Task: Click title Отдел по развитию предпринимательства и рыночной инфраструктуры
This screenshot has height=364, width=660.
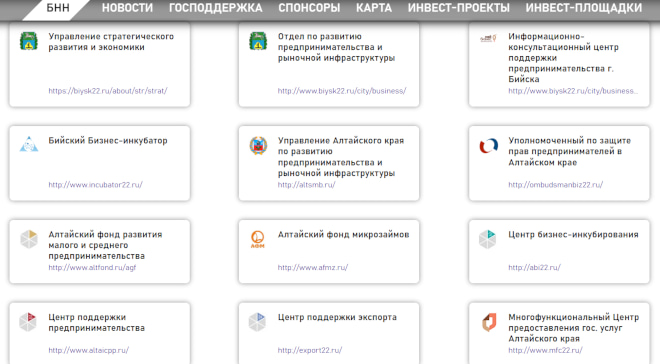Action: click(x=336, y=47)
